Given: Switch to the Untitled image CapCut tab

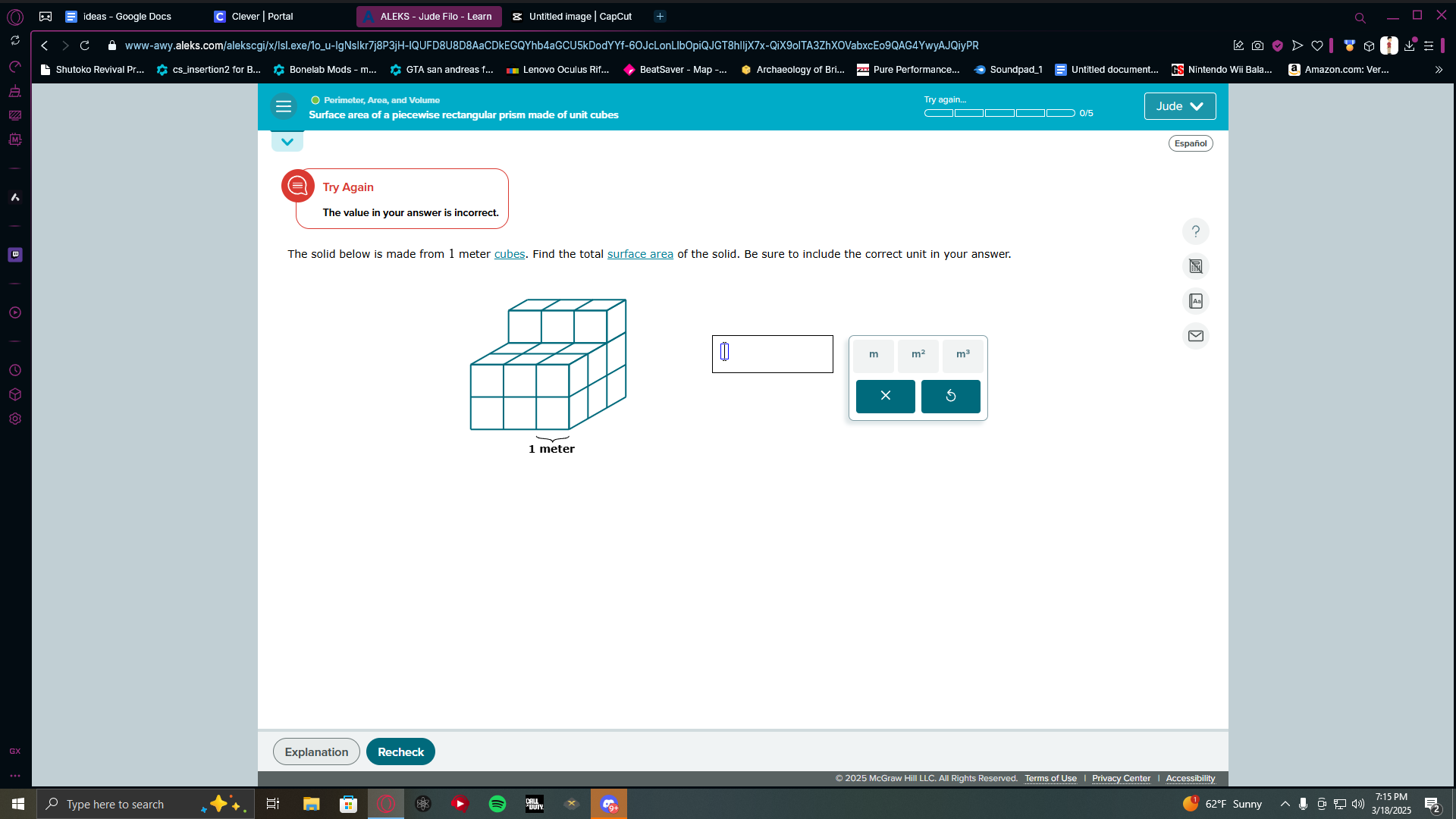Looking at the screenshot, I should 579,16.
